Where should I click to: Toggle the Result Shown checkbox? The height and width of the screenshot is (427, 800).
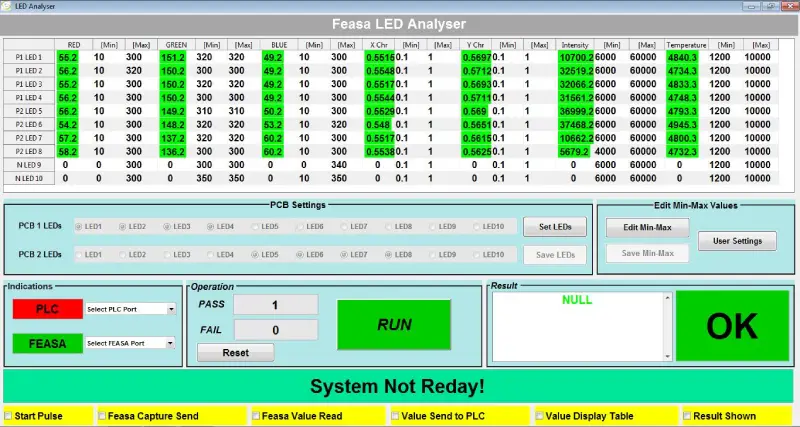[687, 416]
